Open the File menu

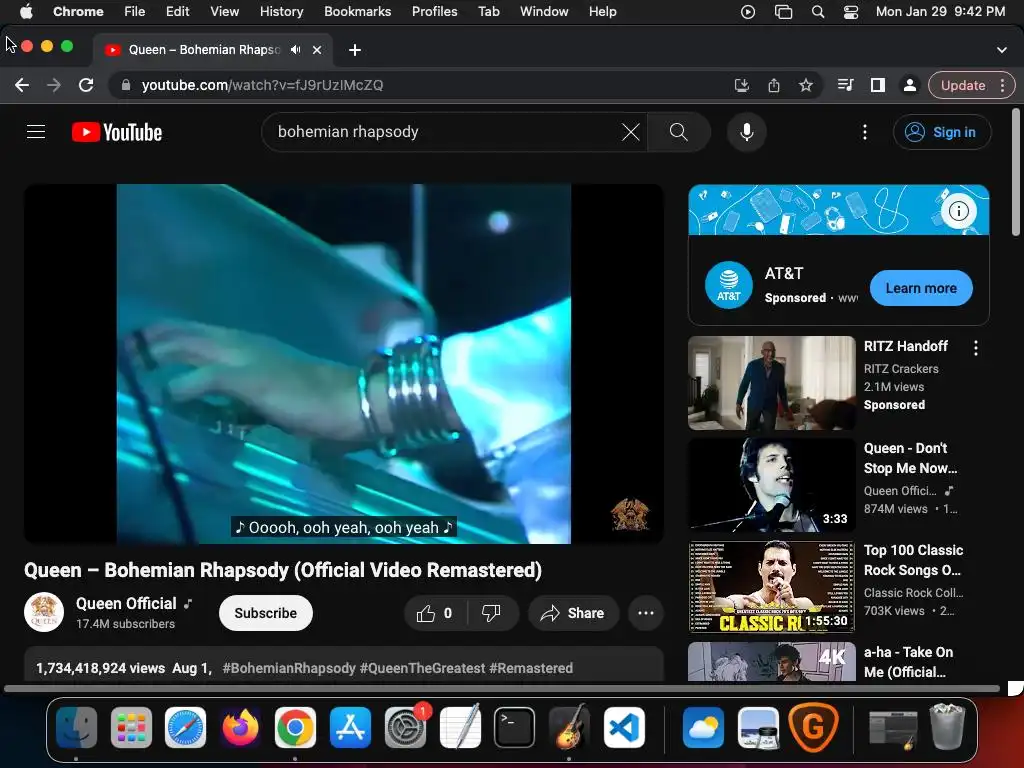135,12
